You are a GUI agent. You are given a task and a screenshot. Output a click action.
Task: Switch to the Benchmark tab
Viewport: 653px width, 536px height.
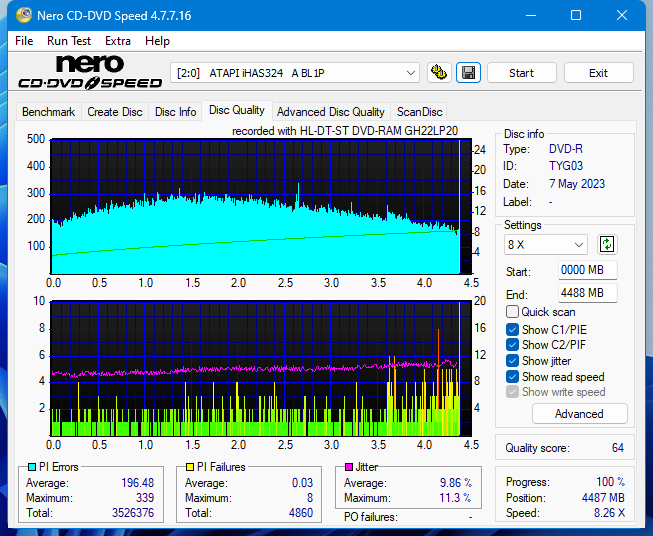click(x=48, y=112)
